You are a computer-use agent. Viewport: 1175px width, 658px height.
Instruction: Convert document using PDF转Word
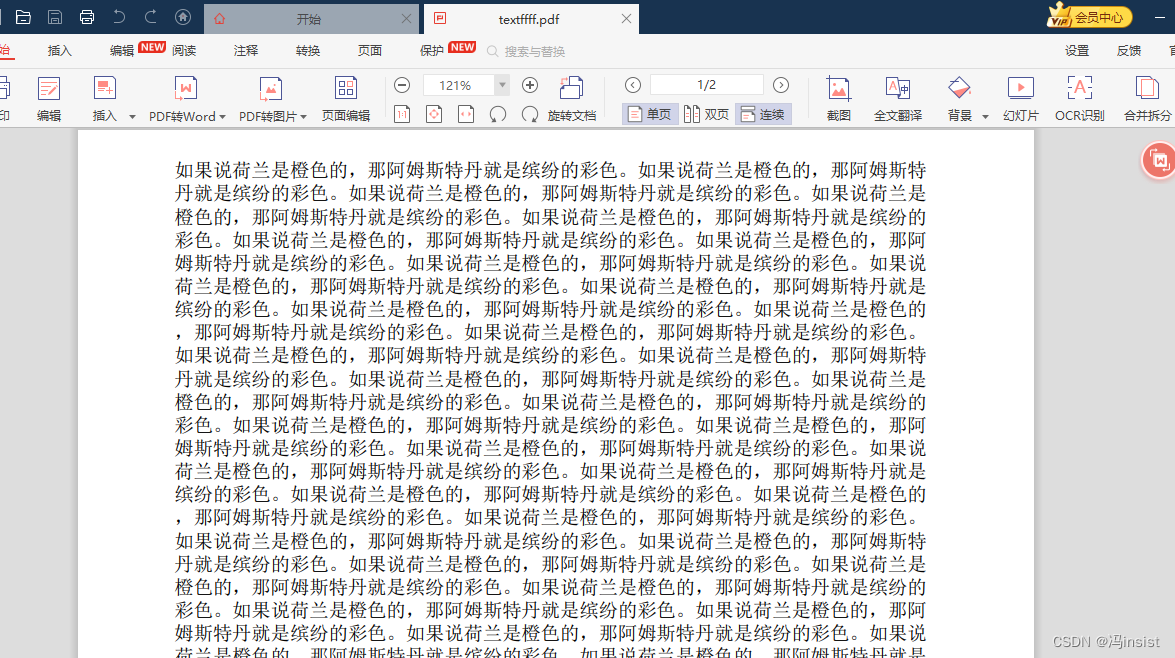coord(184,96)
